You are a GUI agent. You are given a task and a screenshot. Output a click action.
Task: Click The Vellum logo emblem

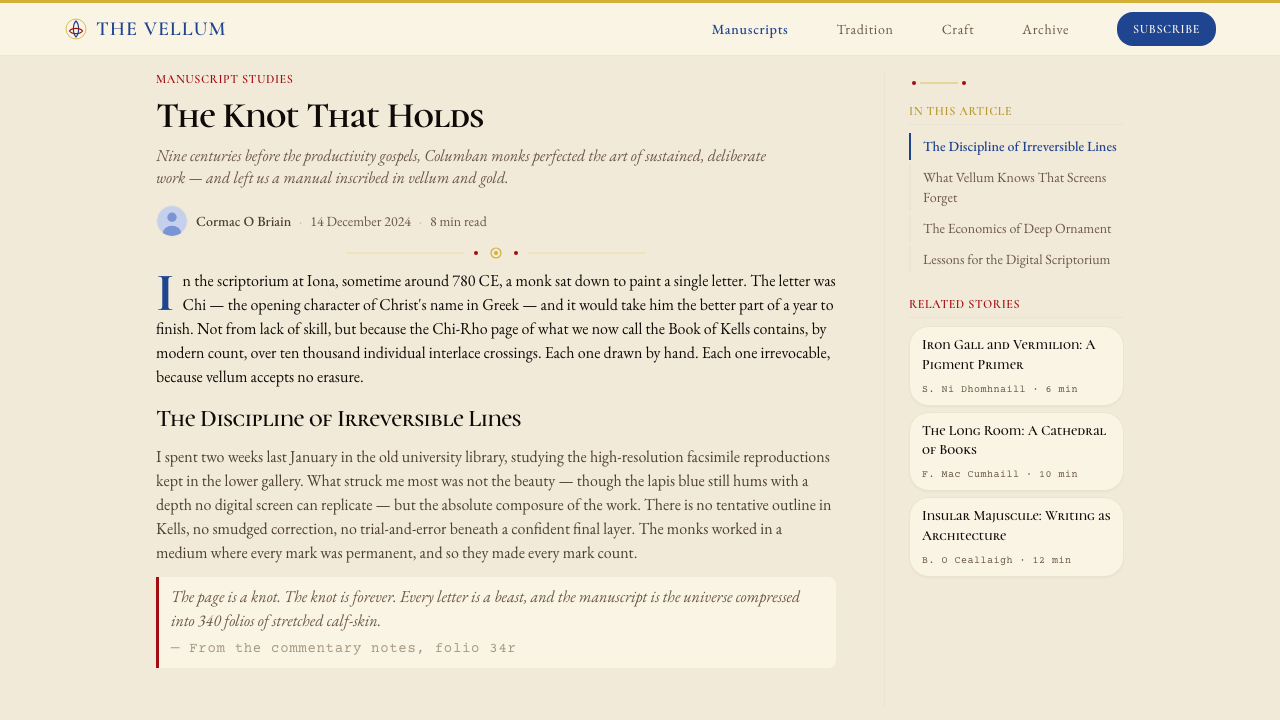click(x=76, y=29)
